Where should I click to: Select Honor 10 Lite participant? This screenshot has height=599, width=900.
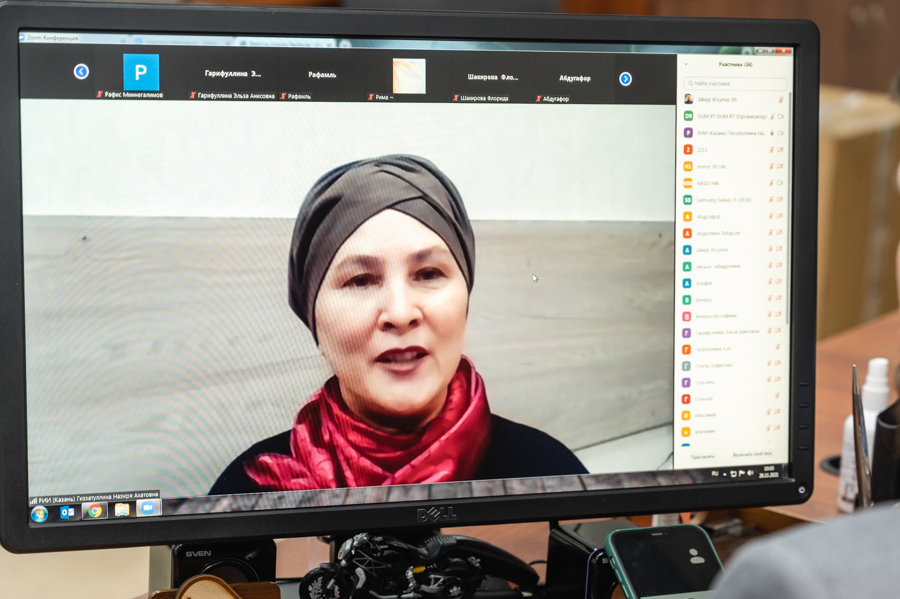pyautogui.click(x=734, y=166)
